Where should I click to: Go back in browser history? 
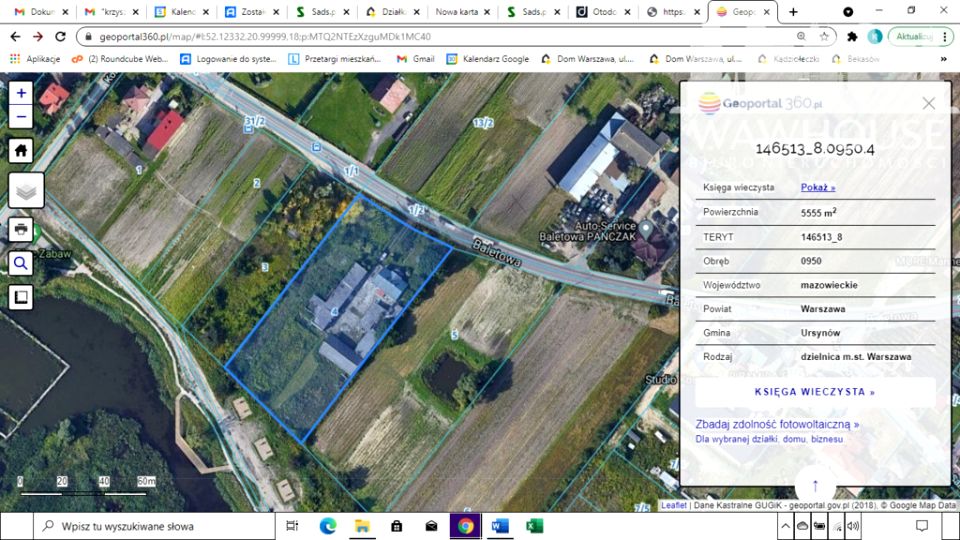pyautogui.click(x=15, y=37)
